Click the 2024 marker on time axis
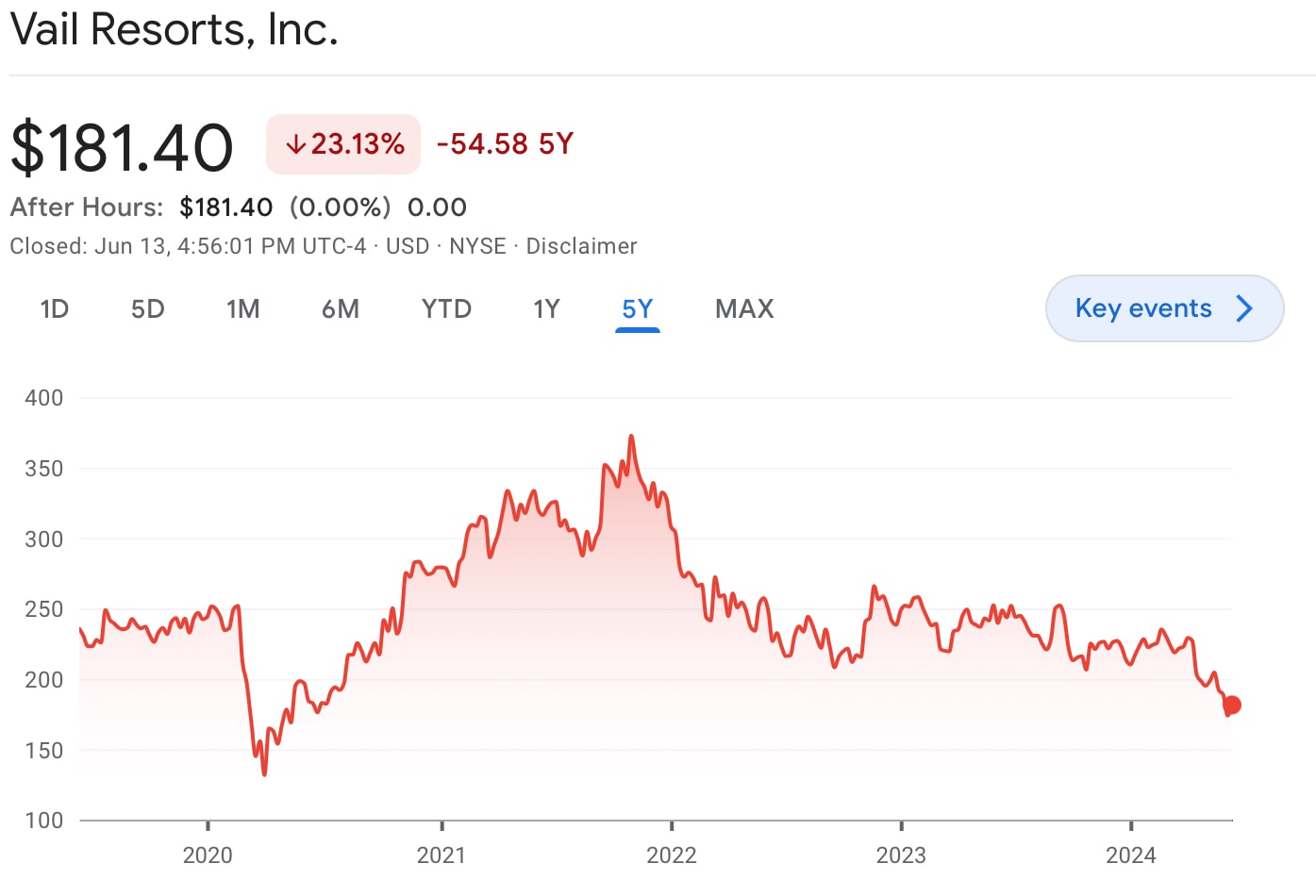The image size is (1316, 896). point(1131,855)
